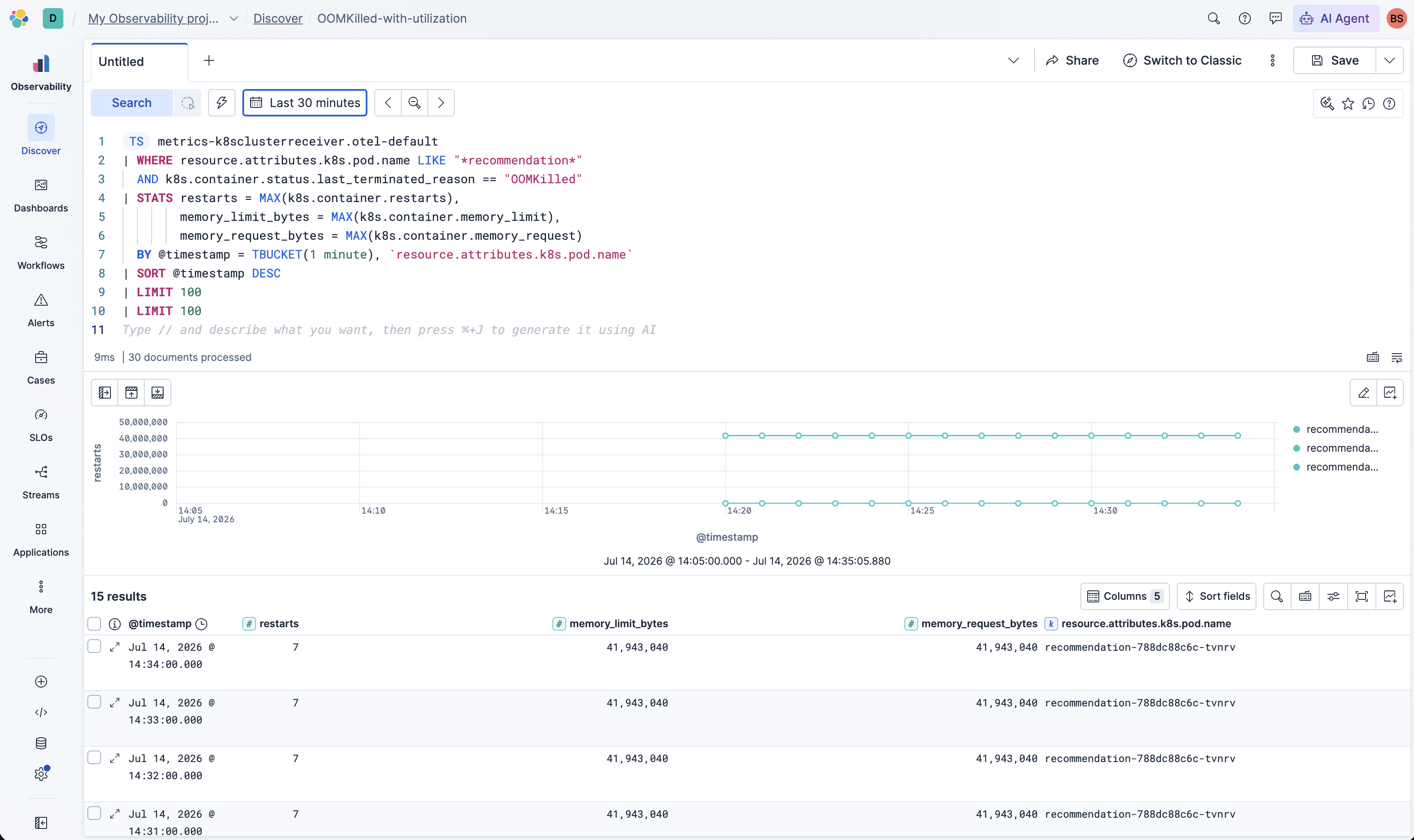Toggle word wrap in query editor
The width and height of the screenshot is (1414, 840).
[1396, 357]
